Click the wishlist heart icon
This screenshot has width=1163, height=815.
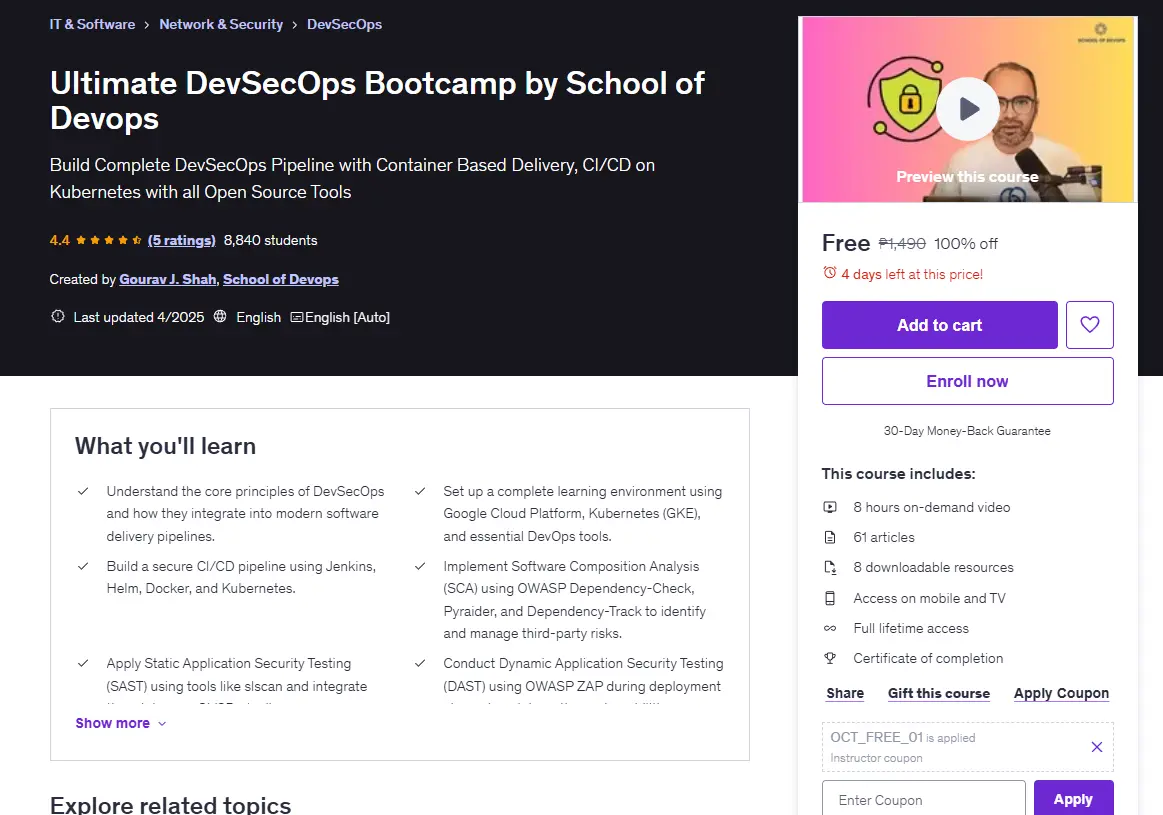click(1090, 325)
